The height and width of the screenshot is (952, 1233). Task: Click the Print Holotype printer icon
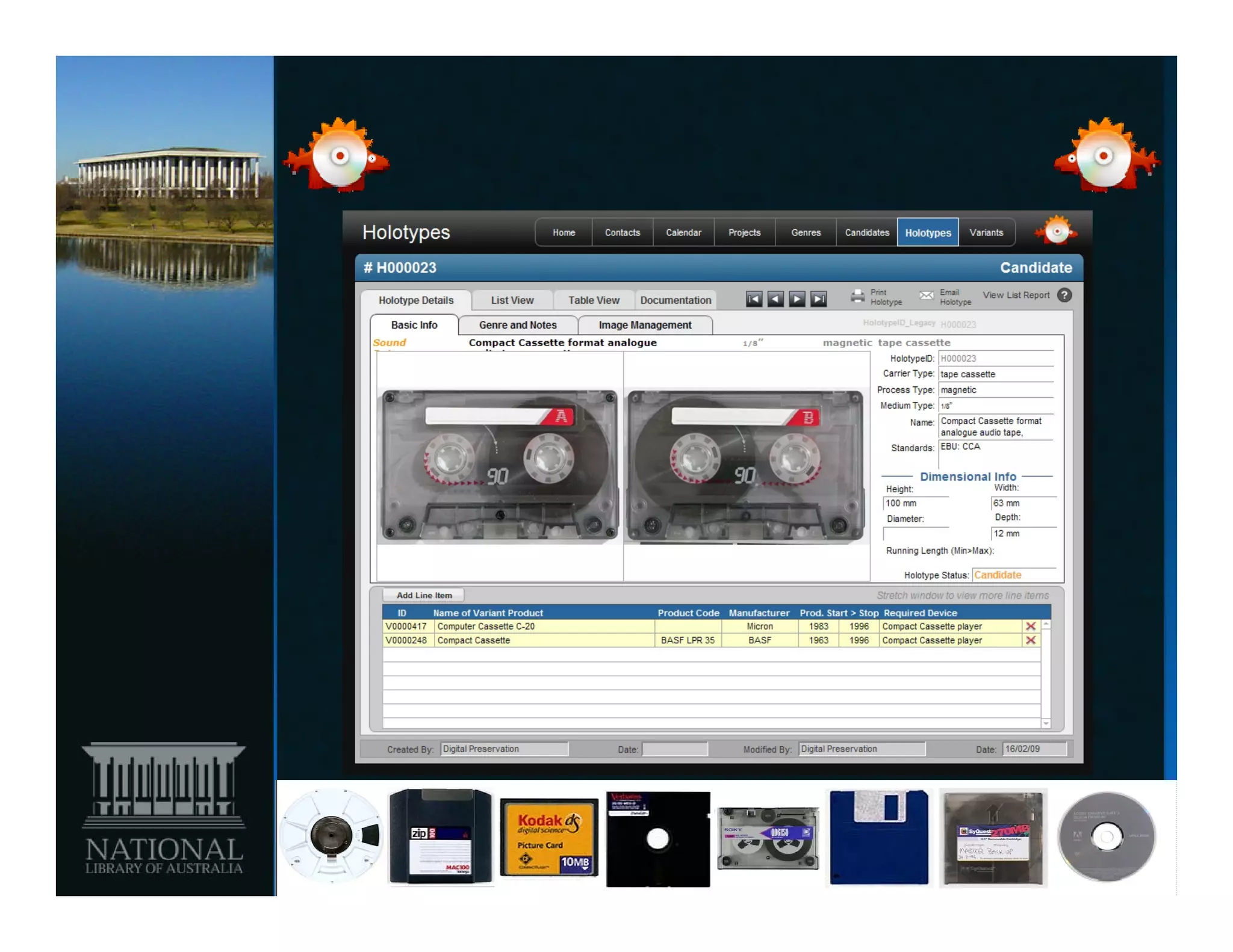click(857, 296)
